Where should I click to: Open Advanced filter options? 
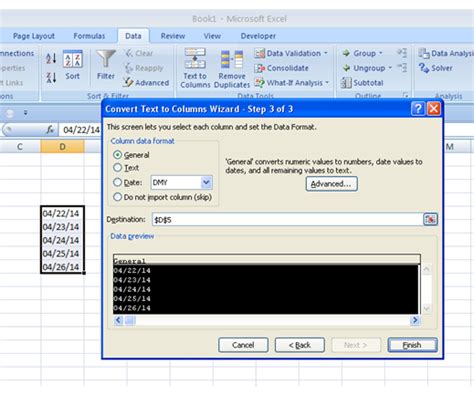pos(146,83)
